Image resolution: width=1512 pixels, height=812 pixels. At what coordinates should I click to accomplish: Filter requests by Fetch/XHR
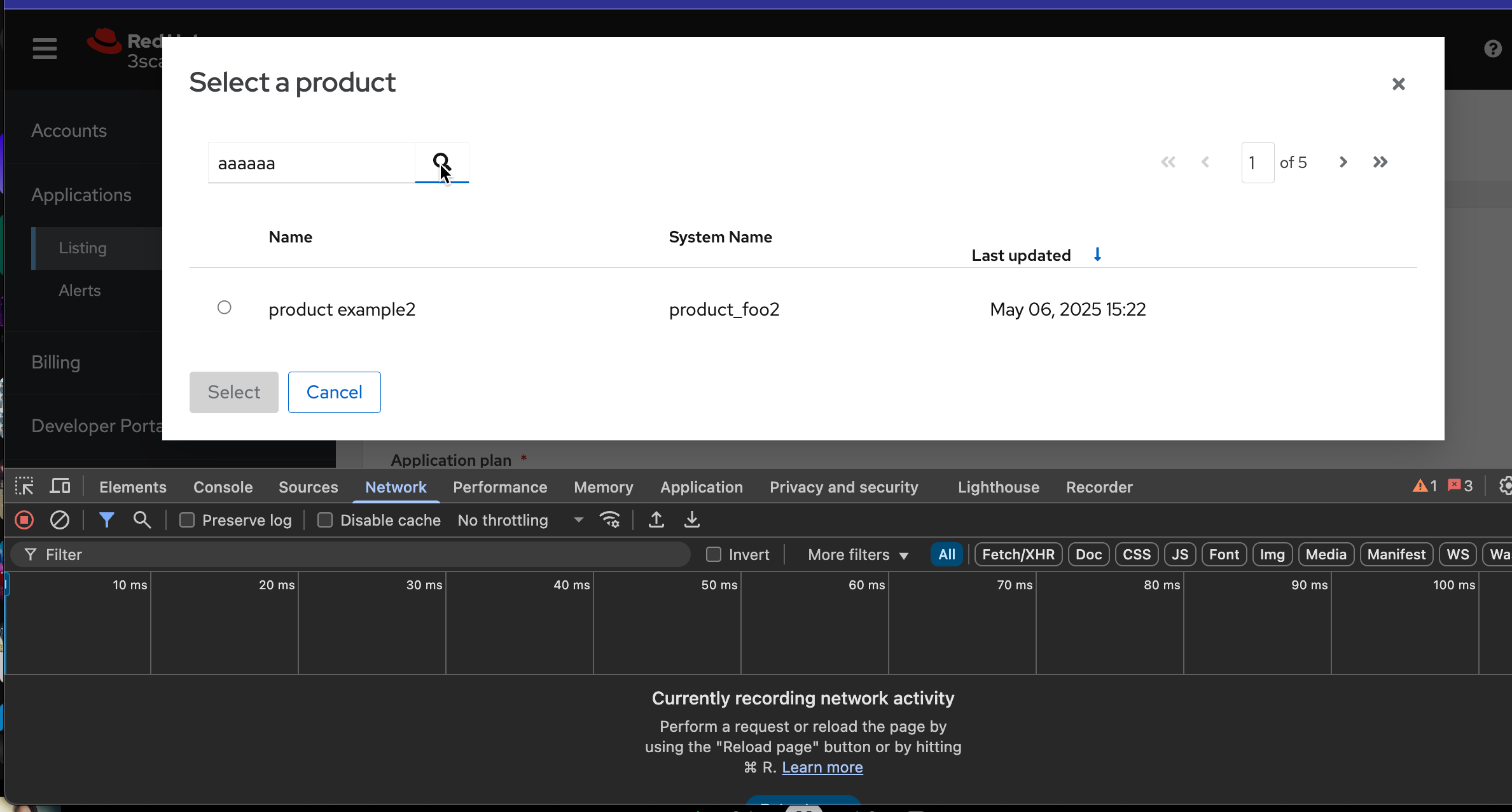click(x=1018, y=554)
